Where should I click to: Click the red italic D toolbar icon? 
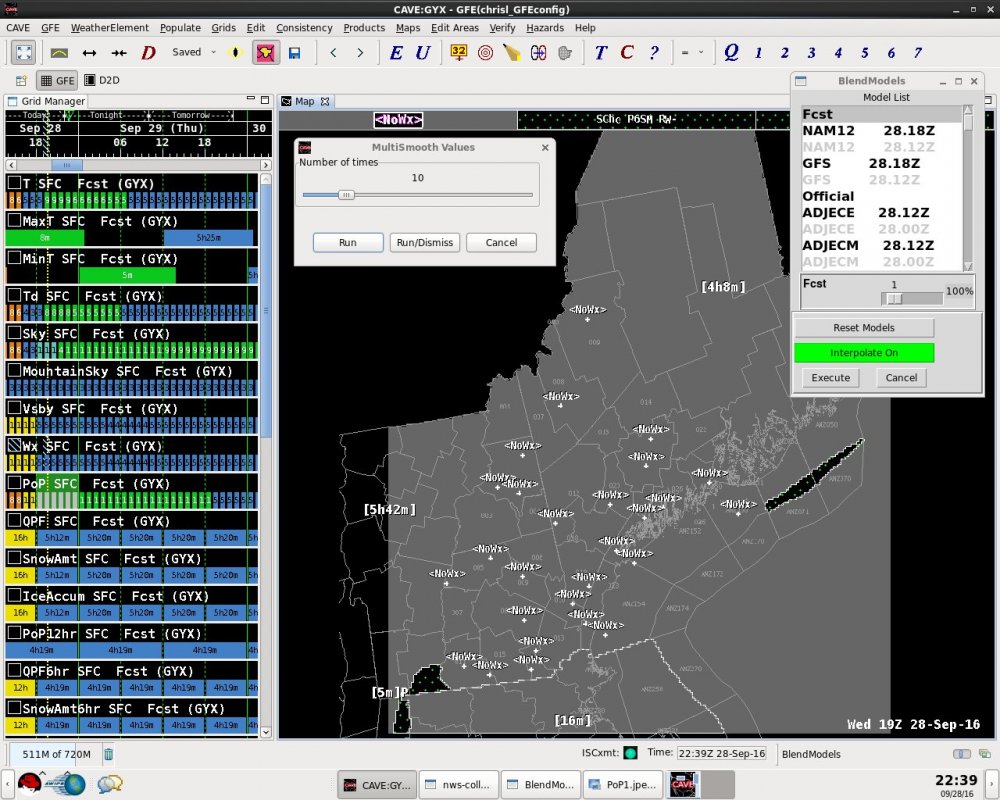coord(148,53)
